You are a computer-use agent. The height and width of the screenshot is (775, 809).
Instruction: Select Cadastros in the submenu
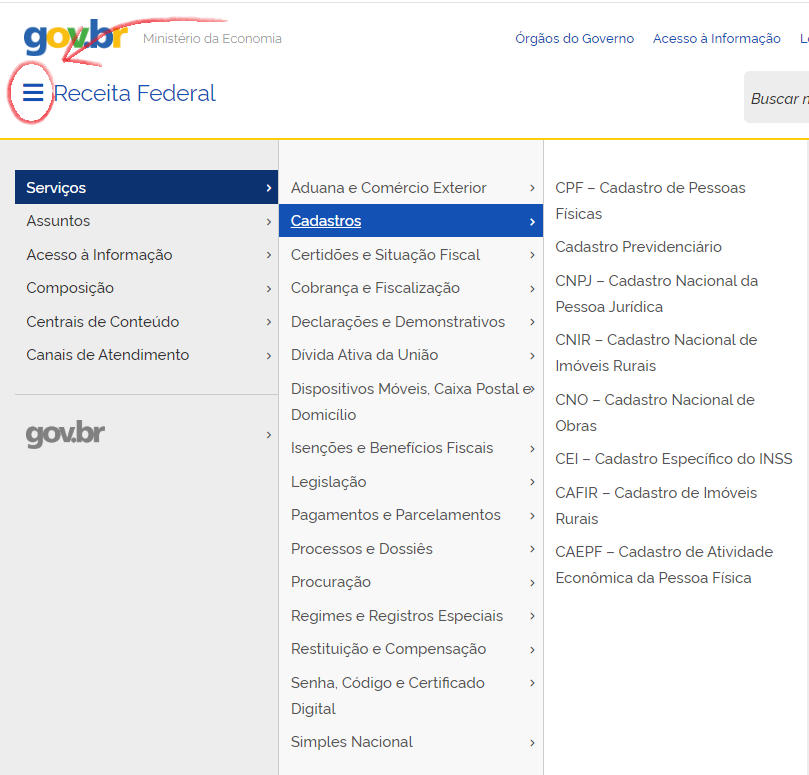[326, 221]
